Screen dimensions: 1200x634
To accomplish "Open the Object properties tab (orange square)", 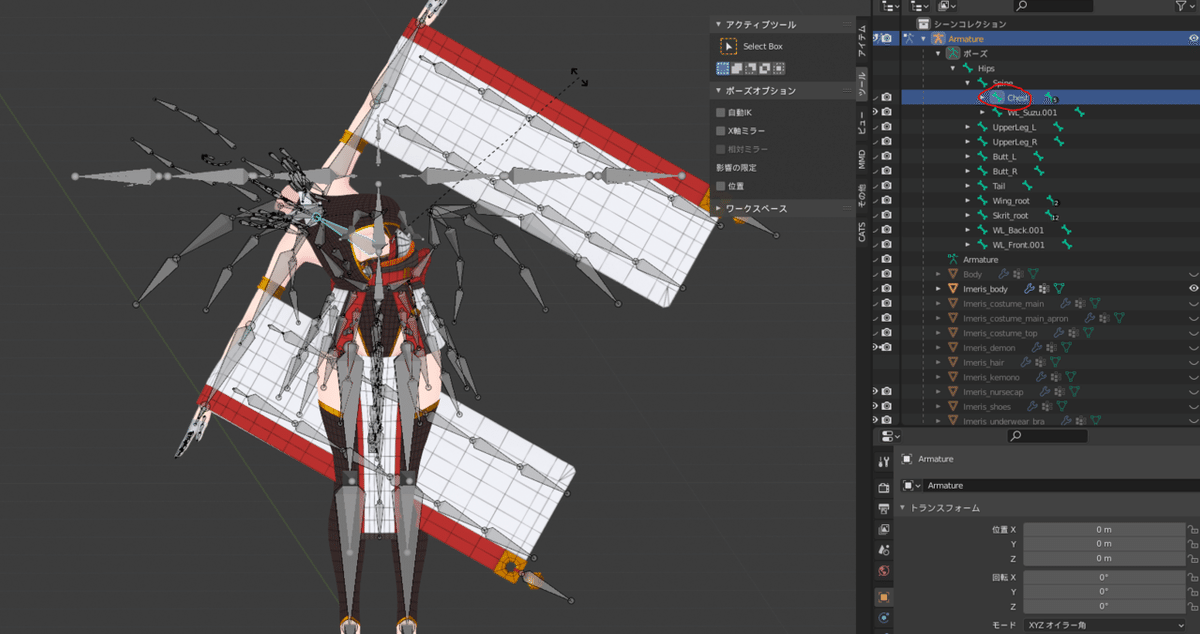I will (x=883, y=597).
